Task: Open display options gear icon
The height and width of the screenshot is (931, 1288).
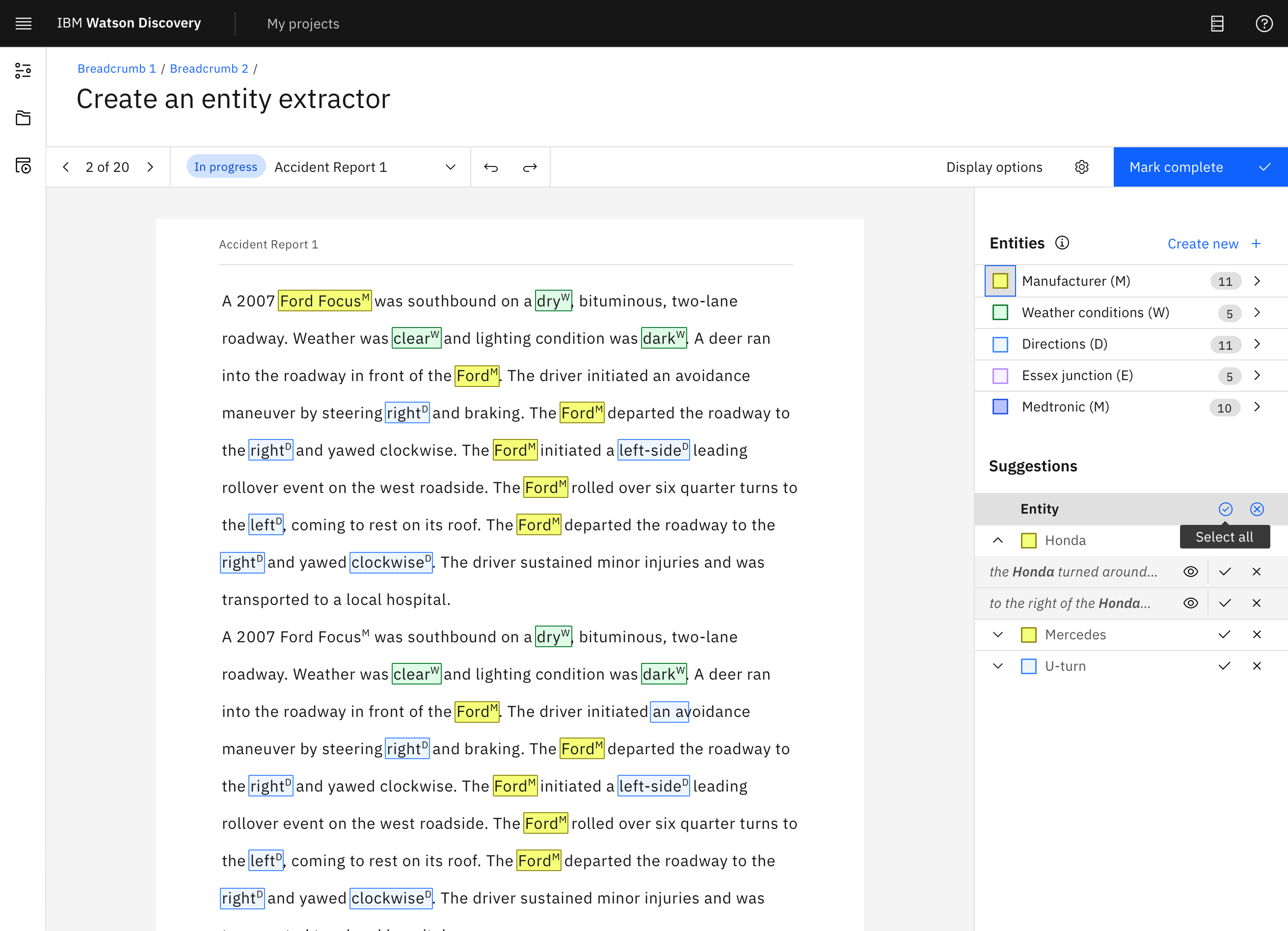Action: coord(1081,167)
